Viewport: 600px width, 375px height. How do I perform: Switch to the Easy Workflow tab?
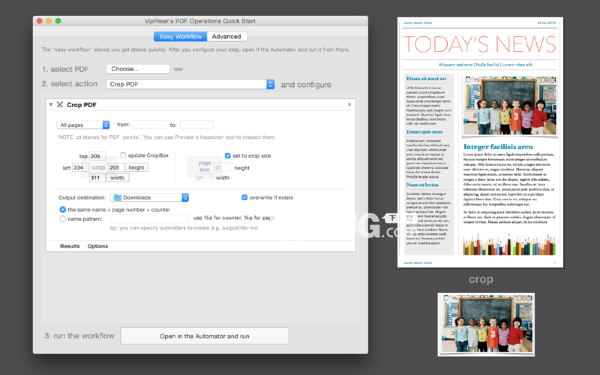180,36
